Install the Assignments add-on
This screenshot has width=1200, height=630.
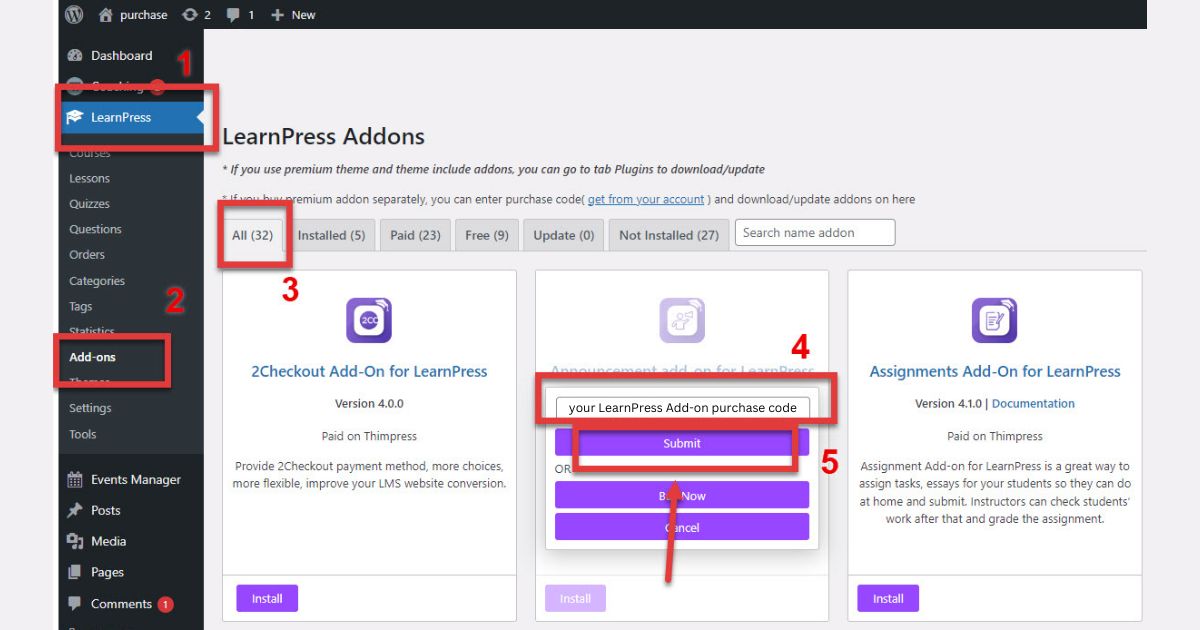[888, 599]
